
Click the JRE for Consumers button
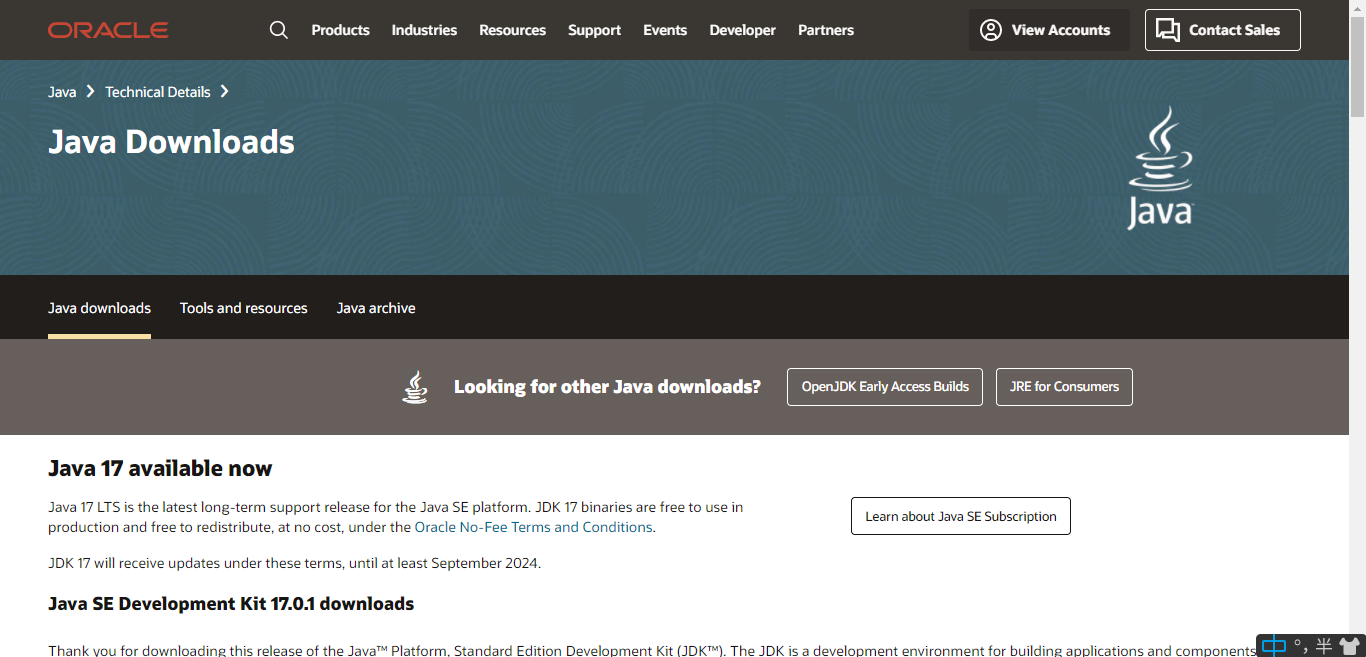click(x=1064, y=387)
